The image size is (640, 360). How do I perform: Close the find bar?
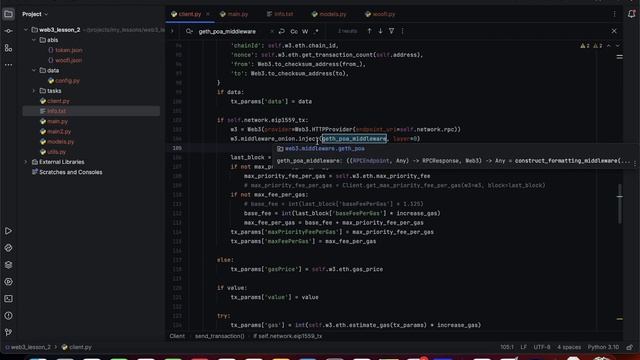point(614,31)
